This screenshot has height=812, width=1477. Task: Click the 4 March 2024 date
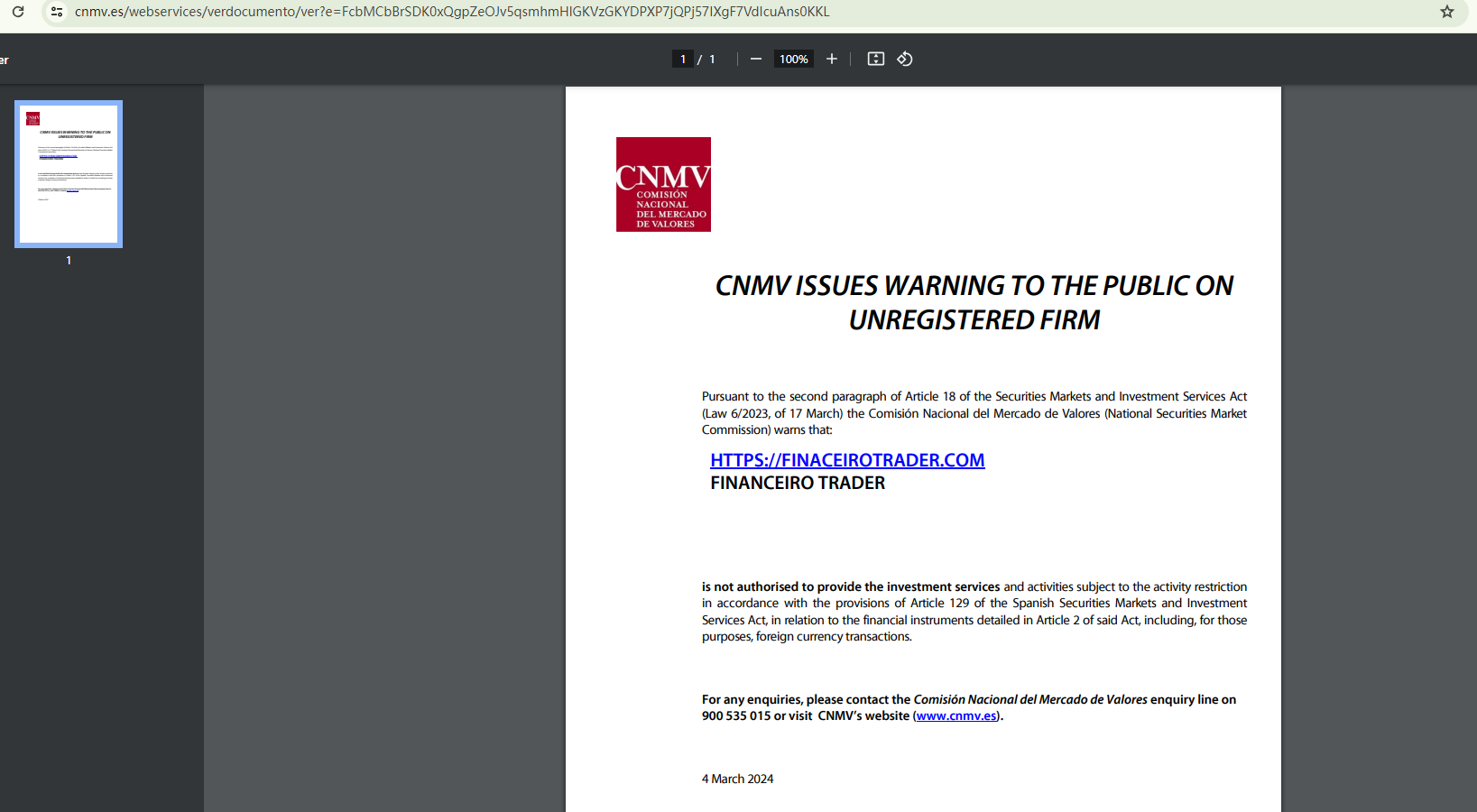point(737,779)
